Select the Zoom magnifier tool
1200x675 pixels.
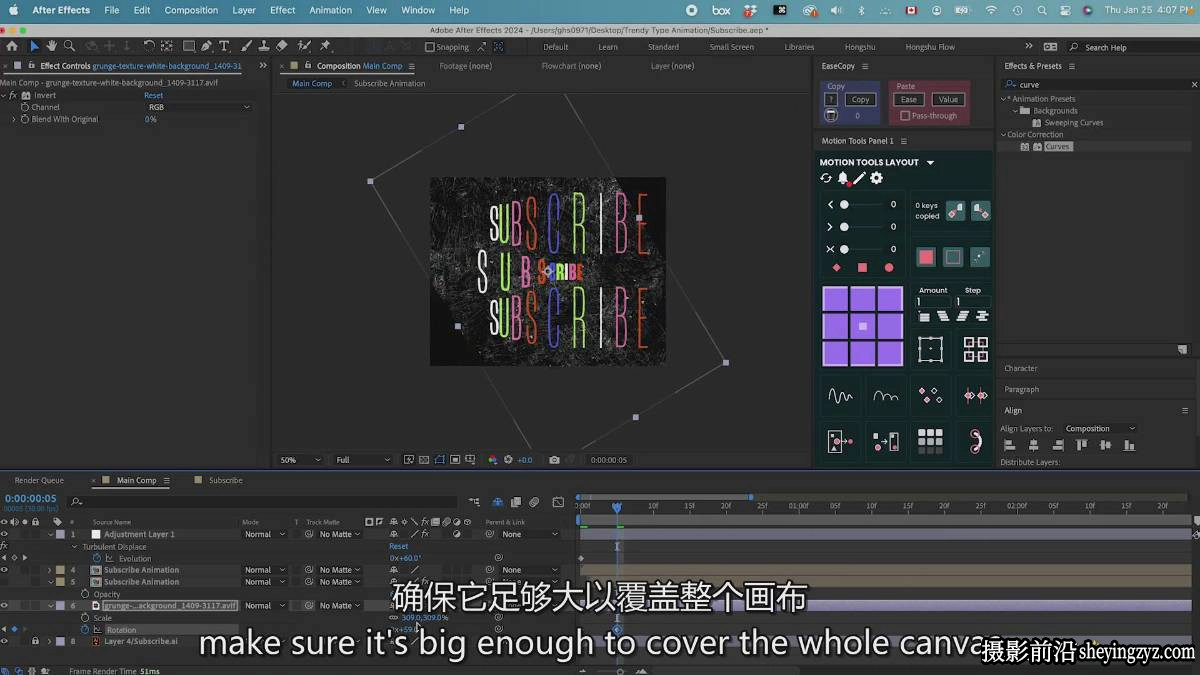click(69, 46)
